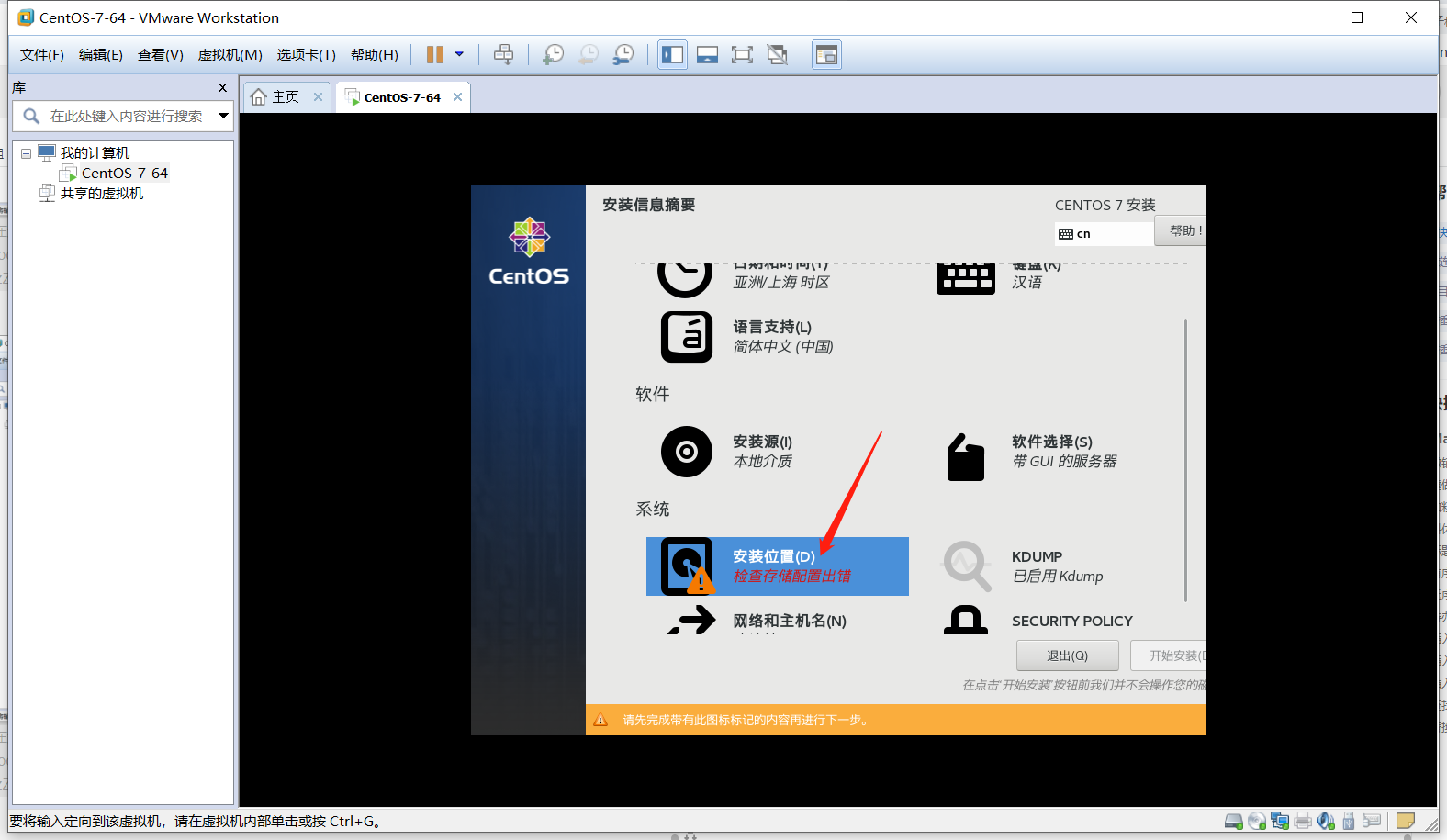
Task: Click the 带 GUI 的服务器 text
Action: [x=1064, y=462]
